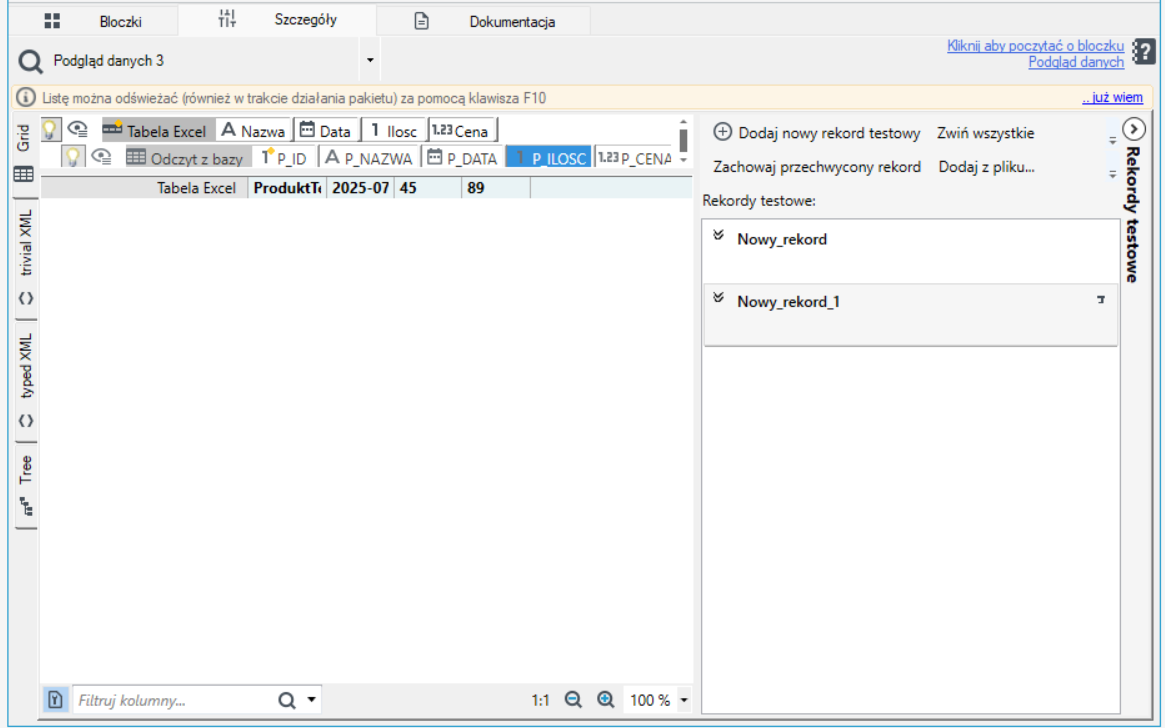Toggle the eye icon in the Odczyt z bazy row
The width and height of the screenshot is (1165, 728).
[x=102, y=157]
